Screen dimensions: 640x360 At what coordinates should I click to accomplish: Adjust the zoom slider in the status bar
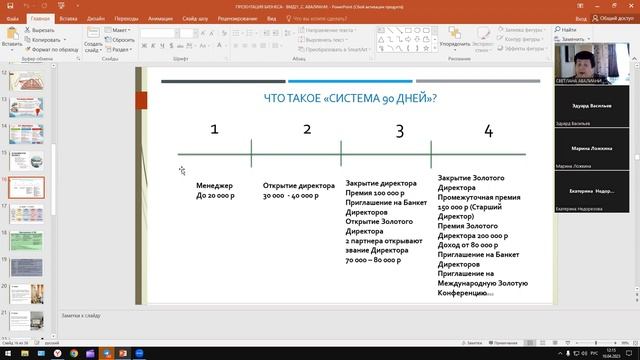[x=596, y=343]
